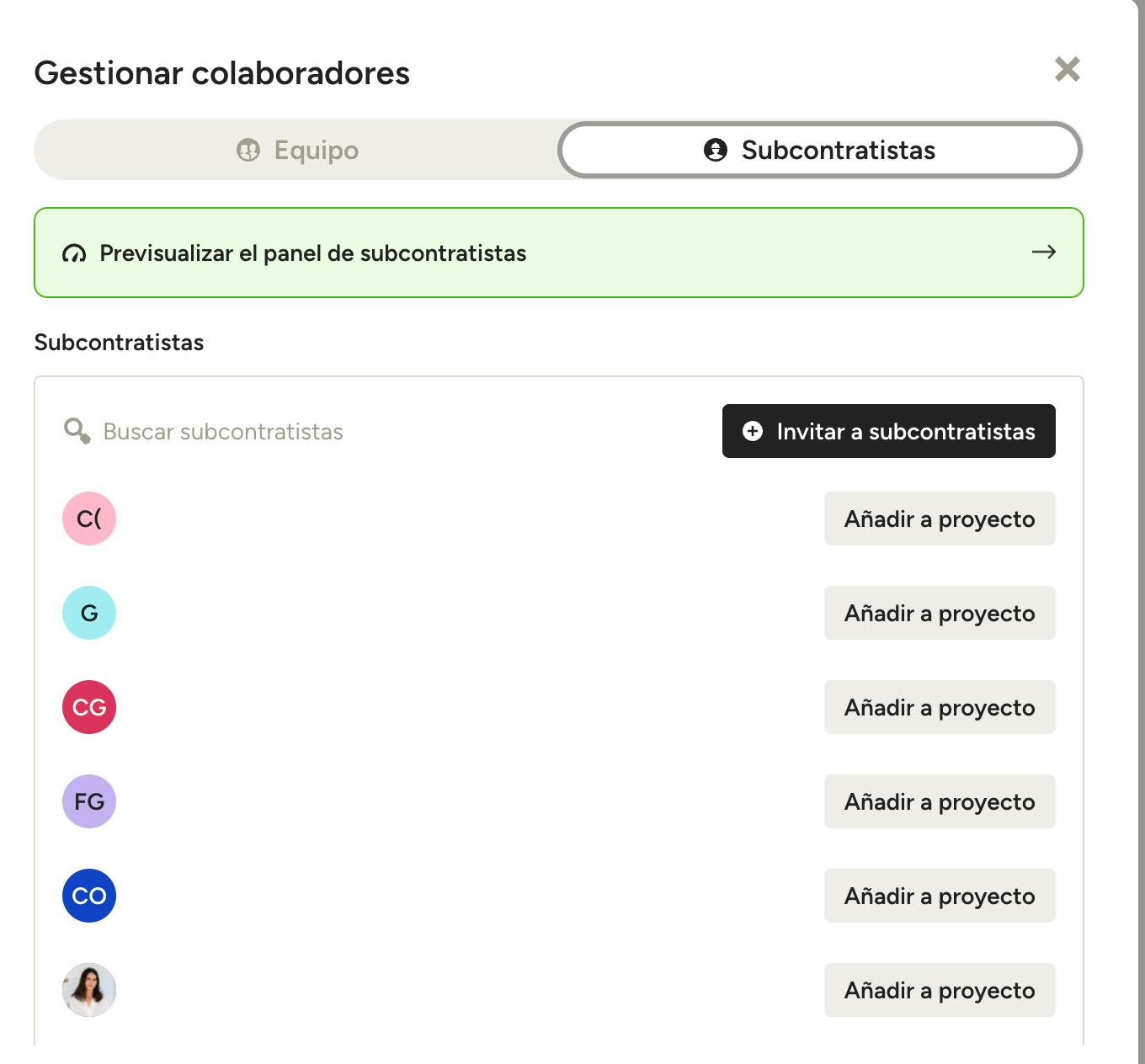Click the Subcontratistas worker icon
Image resolution: width=1145 pixels, height=1064 pixels.
(x=715, y=151)
